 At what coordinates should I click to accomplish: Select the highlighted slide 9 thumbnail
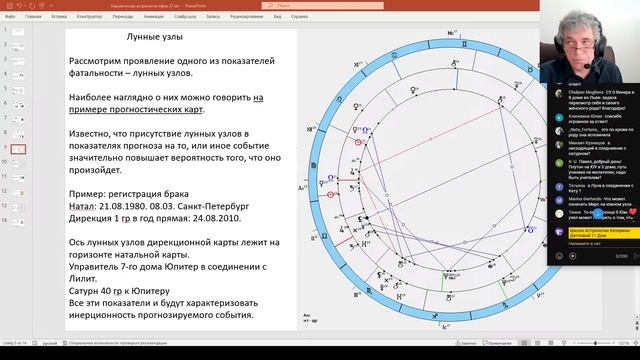pyautogui.click(x=18, y=149)
